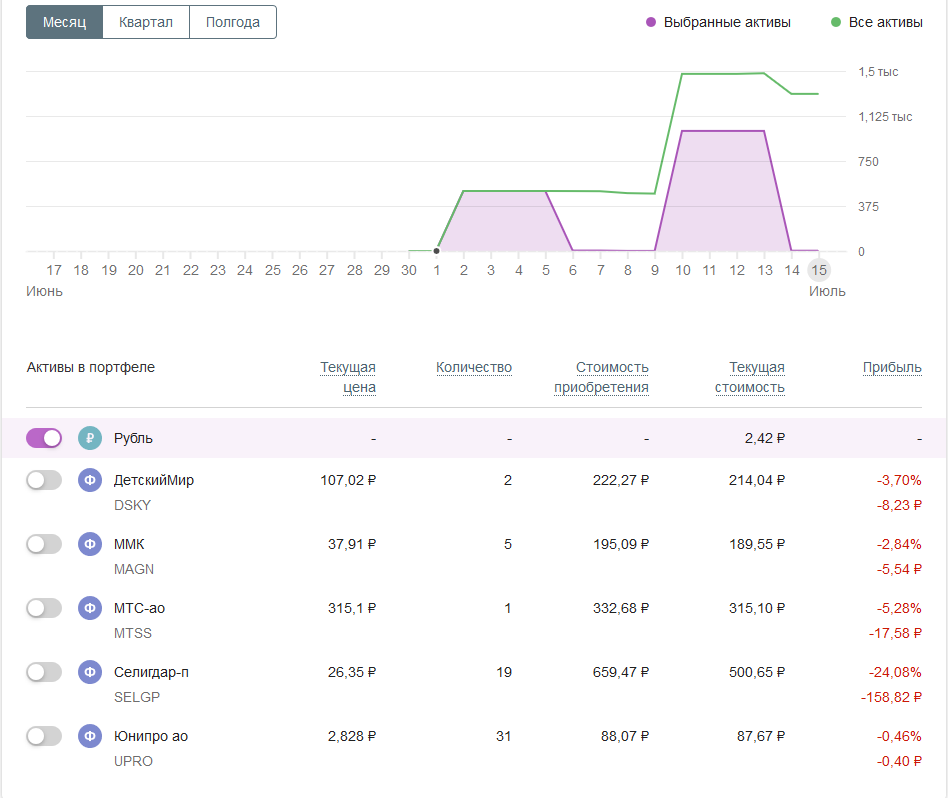Viewport: 948px width, 798px height.
Task: Click the Юнипро ао stock icon
Action: tap(90, 736)
